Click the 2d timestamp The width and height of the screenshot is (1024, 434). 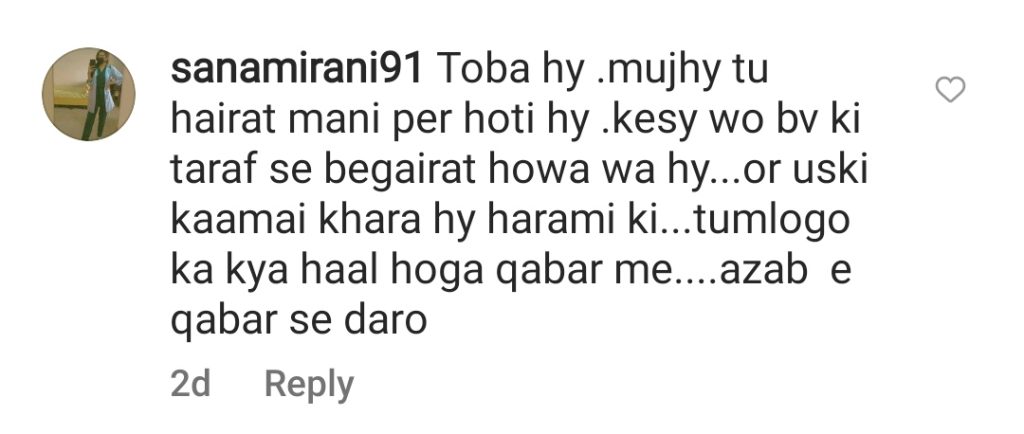click(190, 384)
